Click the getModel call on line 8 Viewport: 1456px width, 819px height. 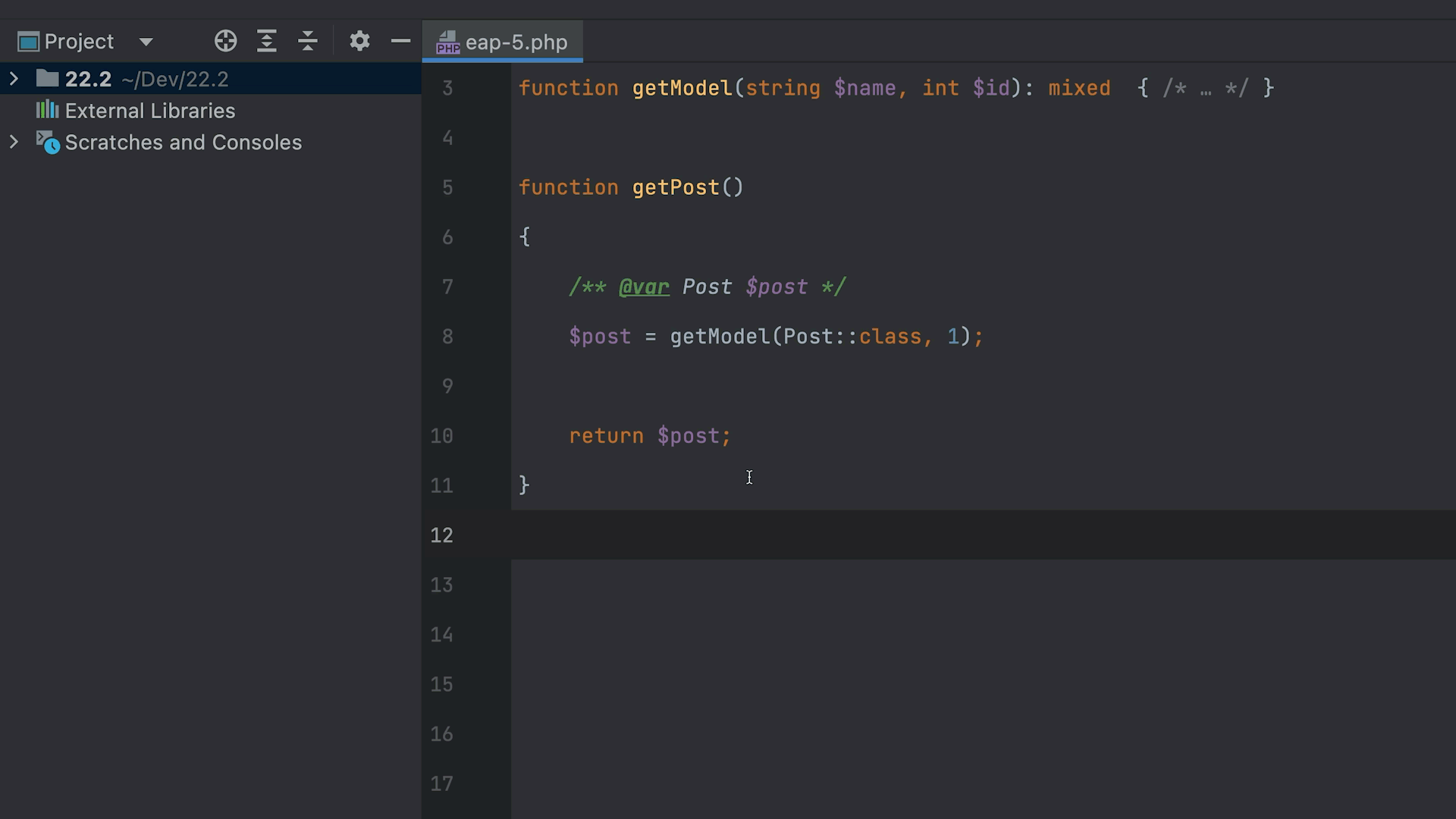point(719,337)
